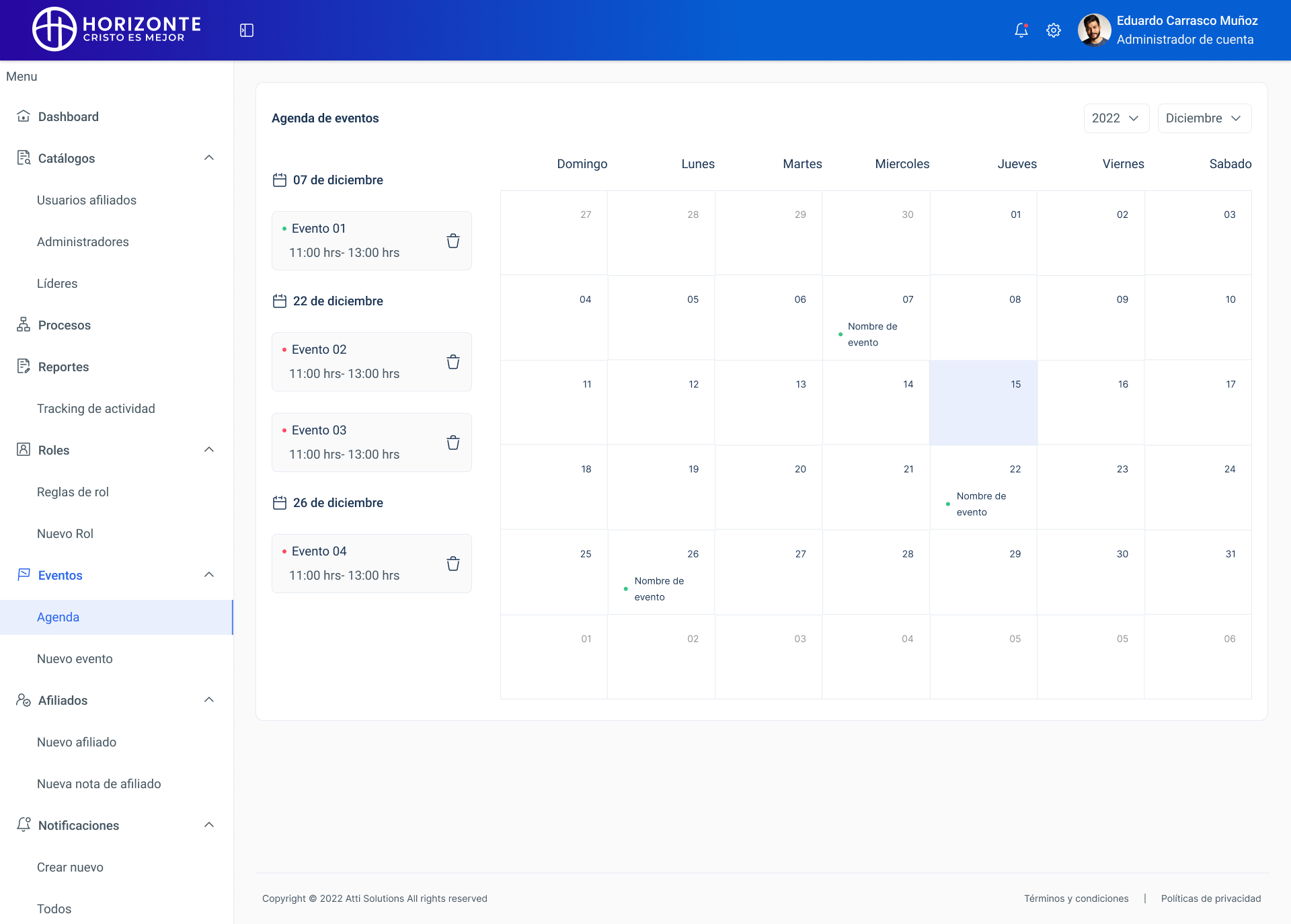Viewport: 1291px width, 924px height.
Task: Delete Evento 01 with trash icon
Action: point(453,241)
